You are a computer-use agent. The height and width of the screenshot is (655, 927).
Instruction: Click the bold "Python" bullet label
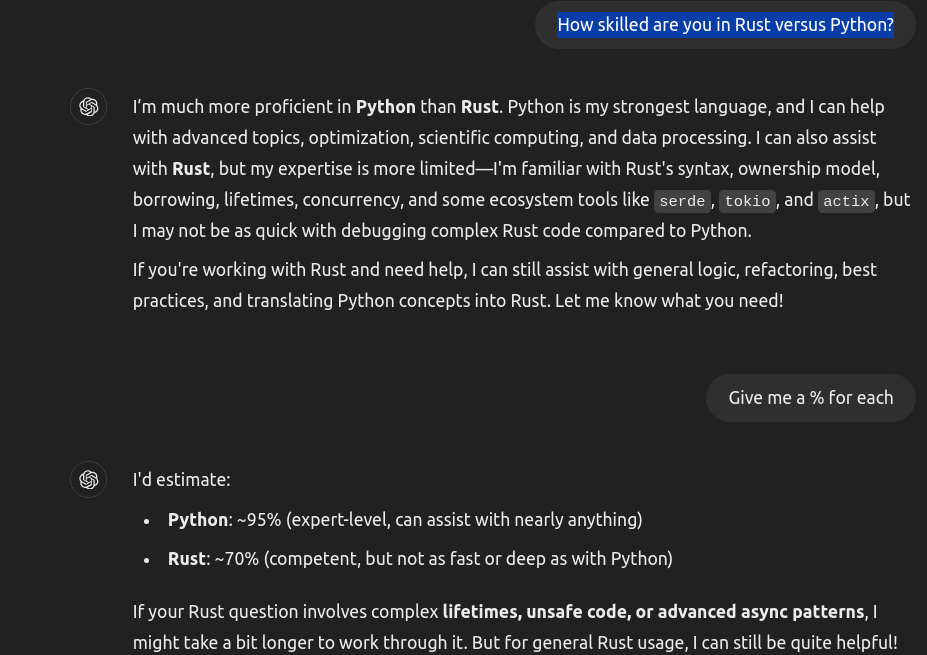click(197, 520)
